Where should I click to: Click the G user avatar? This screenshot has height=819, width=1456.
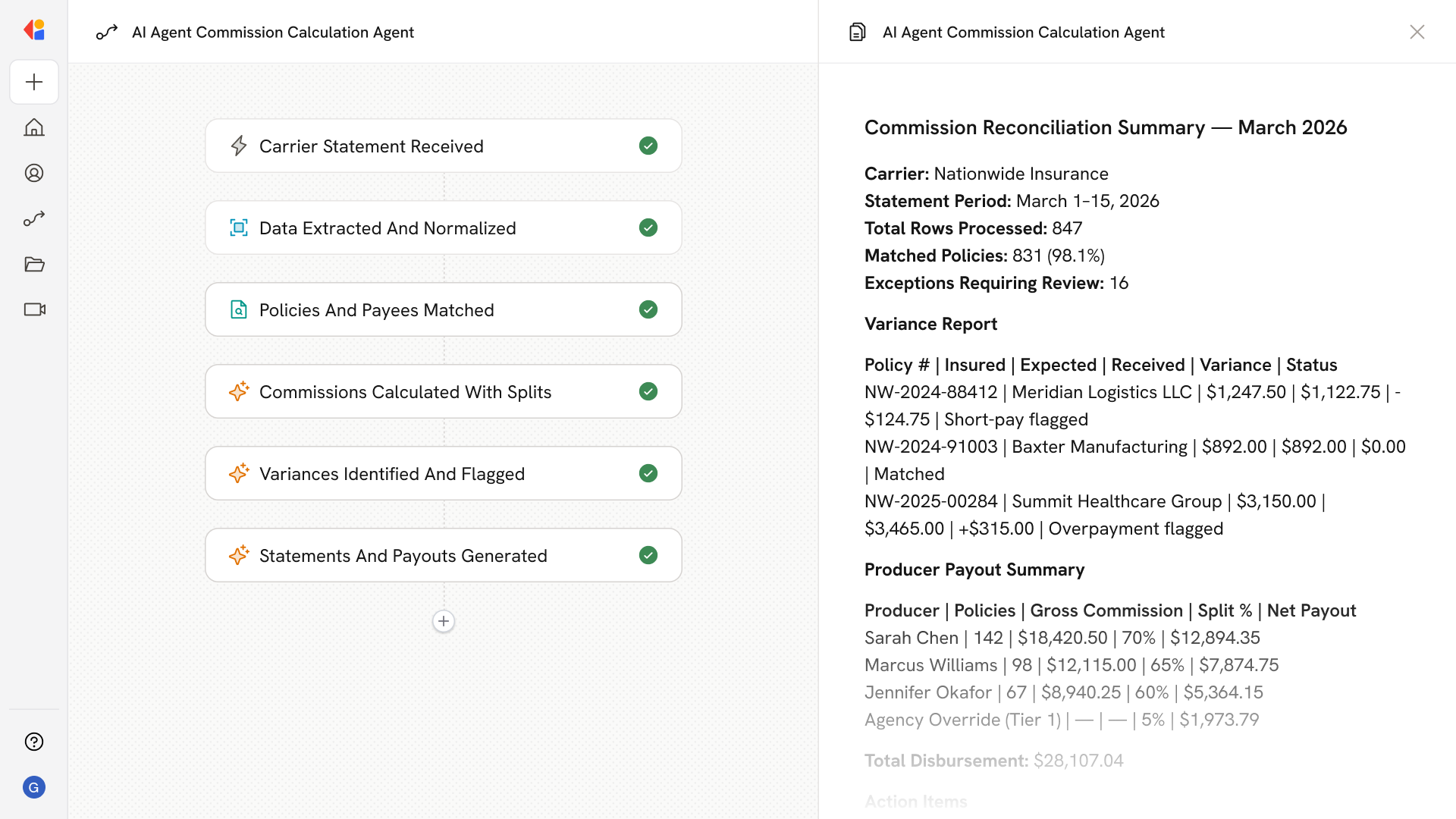pos(34,787)
